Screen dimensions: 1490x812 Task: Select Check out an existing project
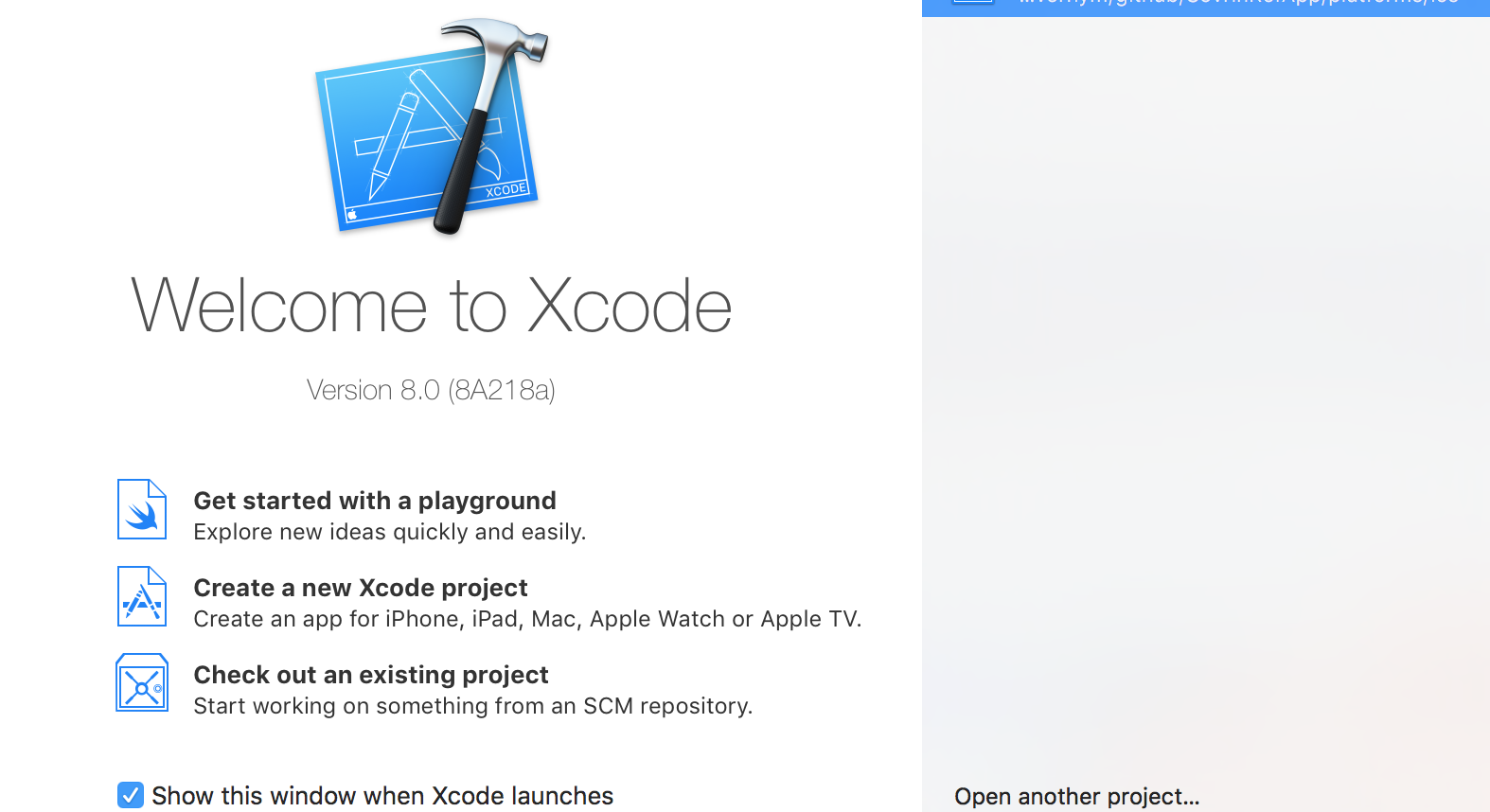(x=371, y=675)
